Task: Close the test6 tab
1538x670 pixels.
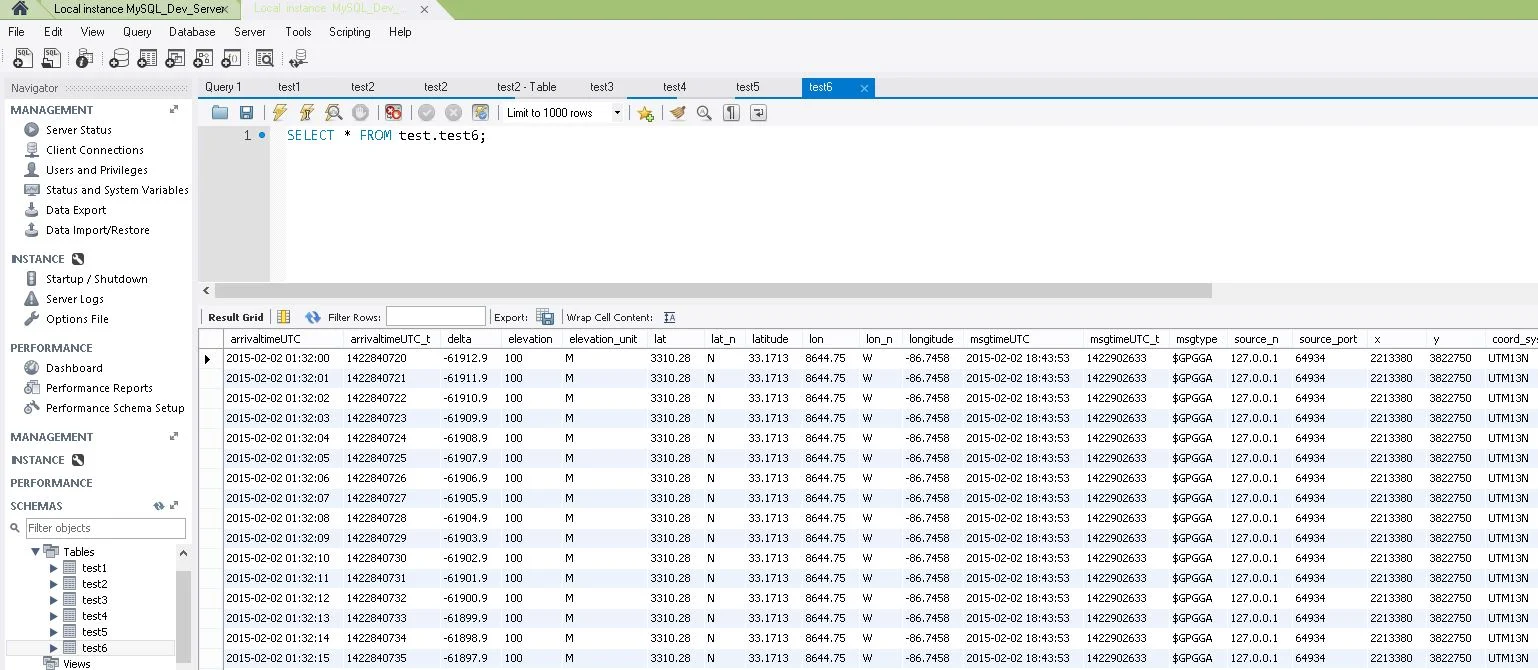Action: tap(865, 88)
